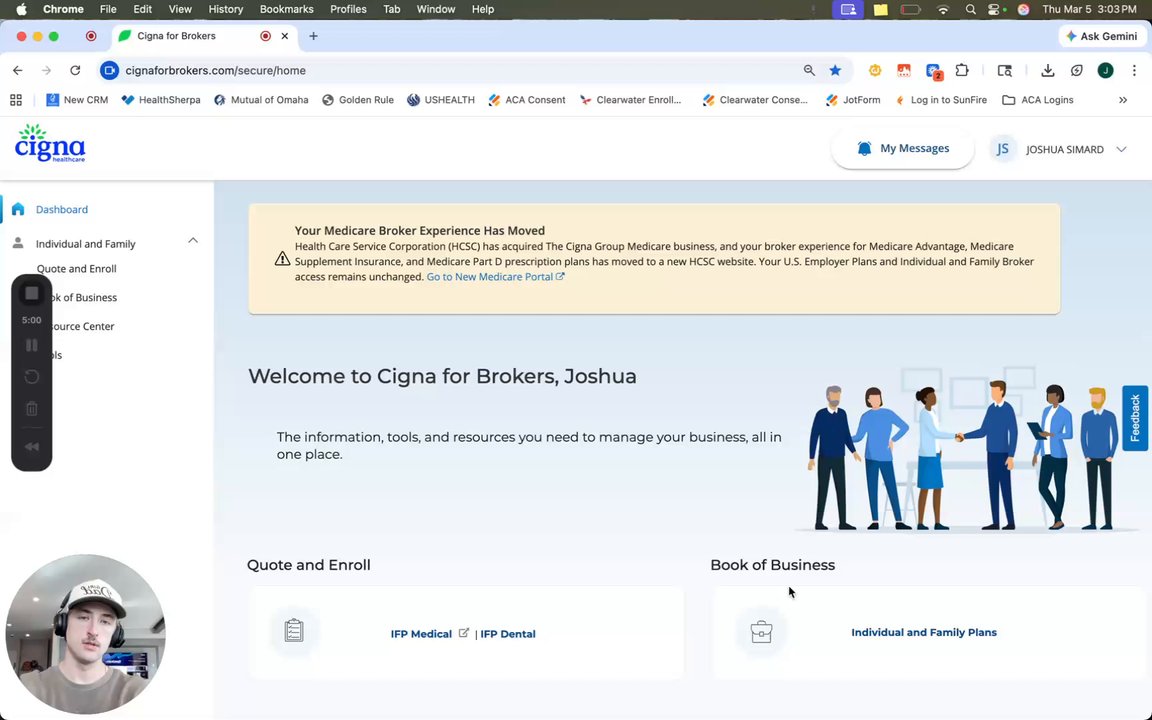Image resolution: width=1152 pixels, height=720 pixels.
Task: Open the Window menu
Action: [436, 10]
